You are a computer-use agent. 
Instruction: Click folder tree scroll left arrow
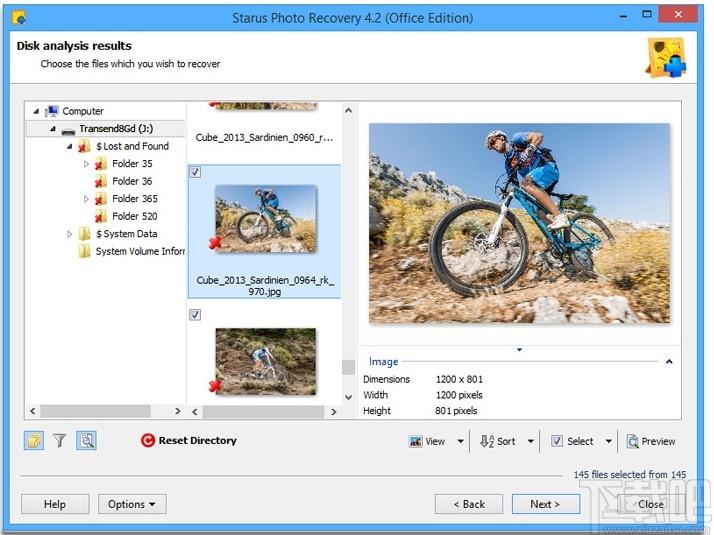pyautogui.click(x=32, y=411)
